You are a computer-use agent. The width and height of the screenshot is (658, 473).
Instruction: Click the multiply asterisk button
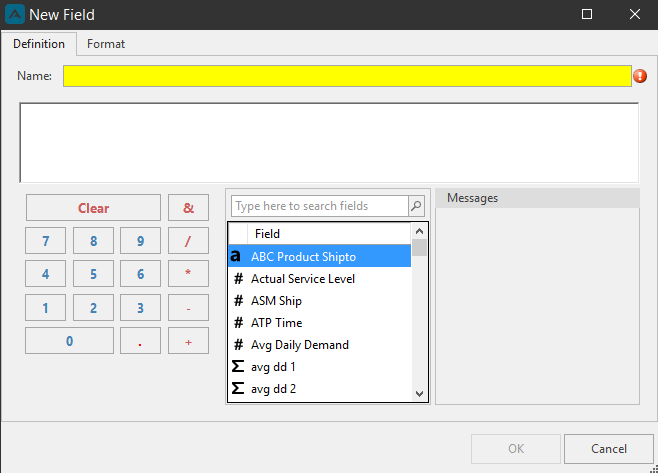(188, 274)
